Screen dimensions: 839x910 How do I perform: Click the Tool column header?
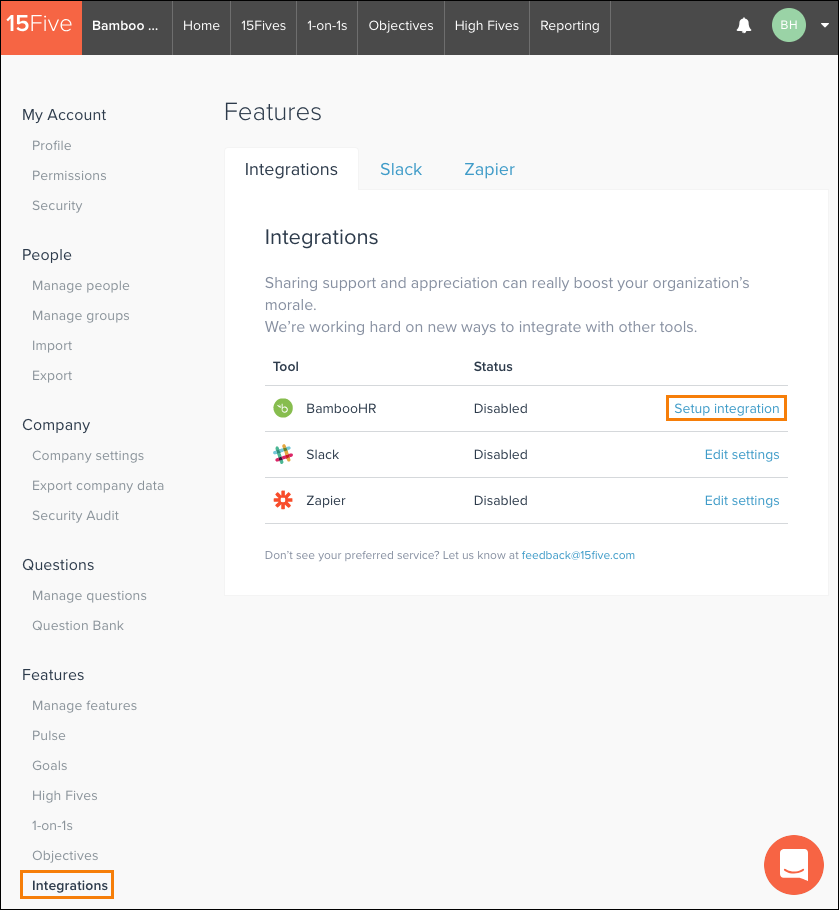285,367
